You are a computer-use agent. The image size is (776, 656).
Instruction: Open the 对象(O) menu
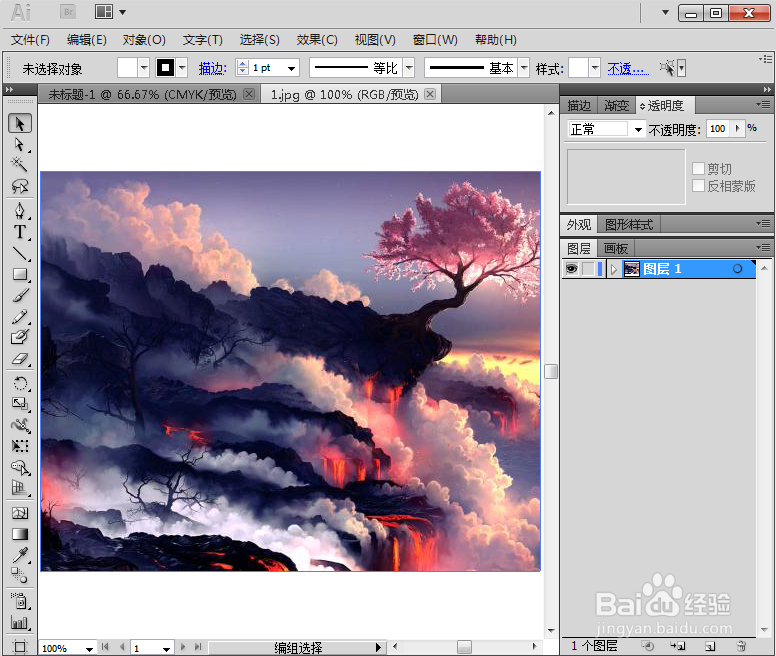pos(144,40)
